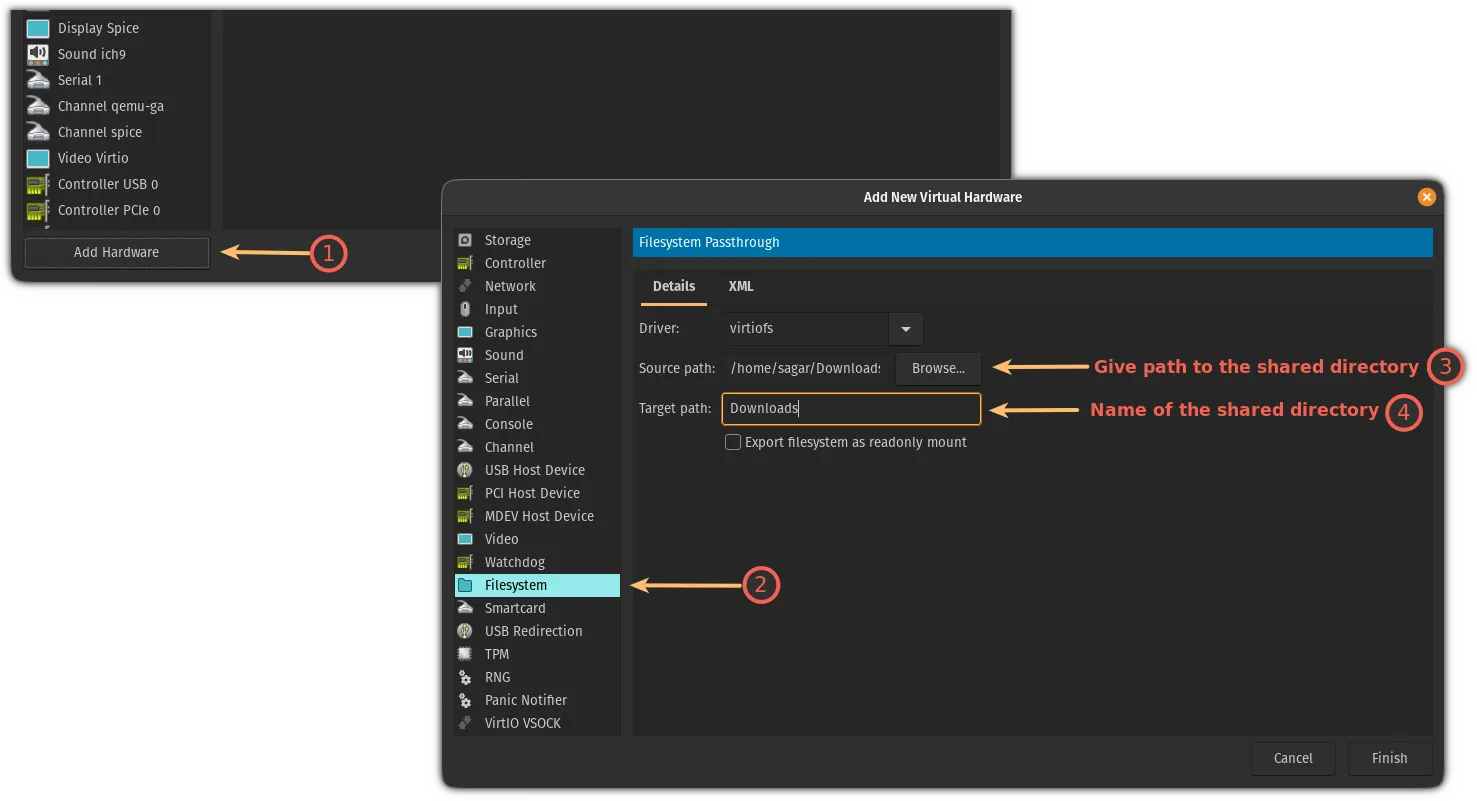Click the virtiofs driver combo box
Viewport: 1477px width, 801px height.
[x=805, y=329]
